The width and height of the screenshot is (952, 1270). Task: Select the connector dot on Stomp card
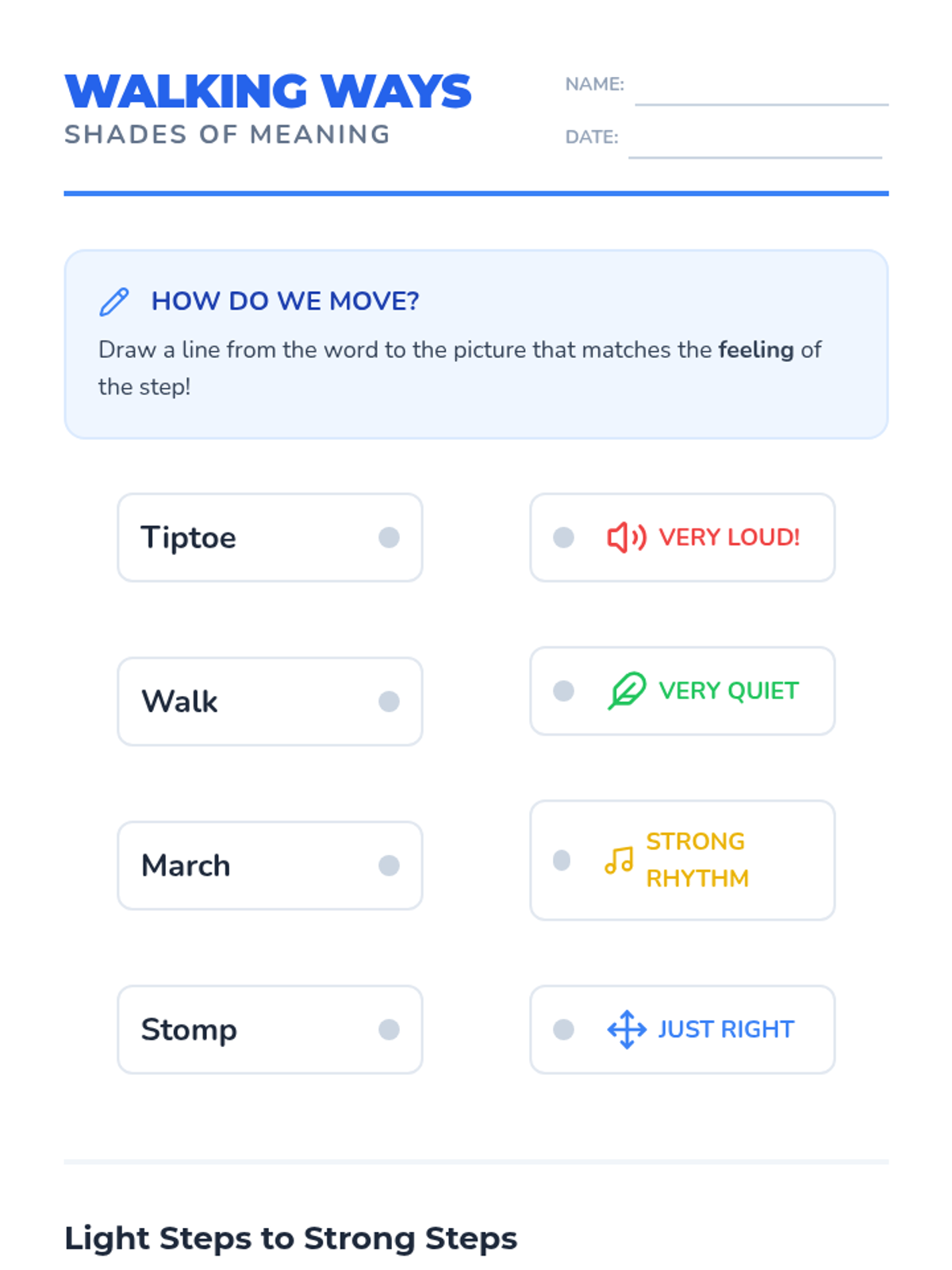[389, 1029]
